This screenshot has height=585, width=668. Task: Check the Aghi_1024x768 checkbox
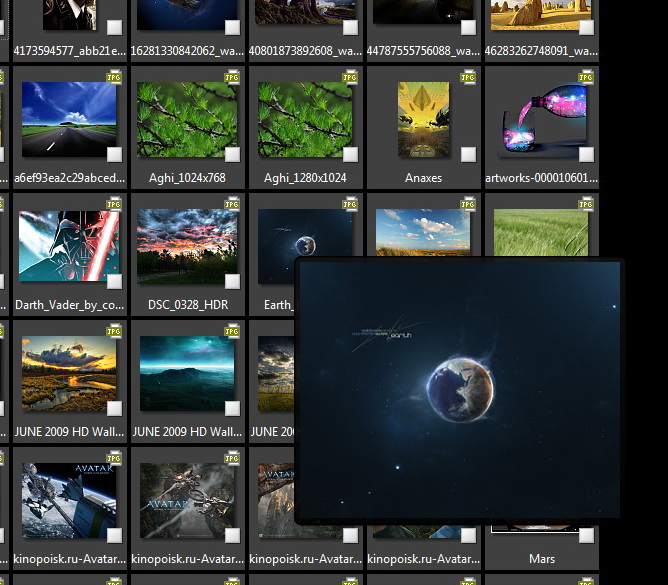(x=232, y=154)
